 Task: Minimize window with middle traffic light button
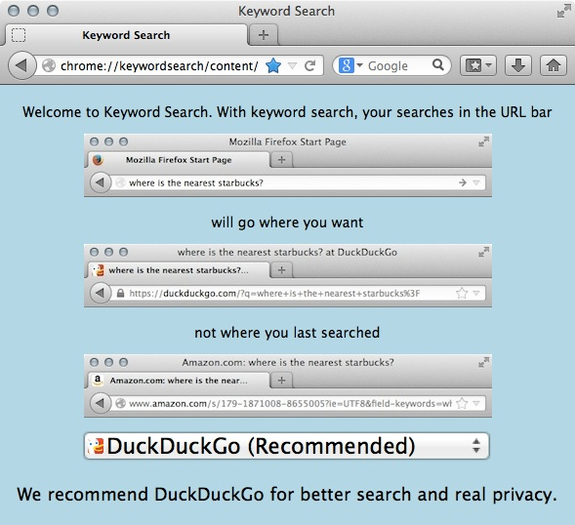click(x=33, y=11)
